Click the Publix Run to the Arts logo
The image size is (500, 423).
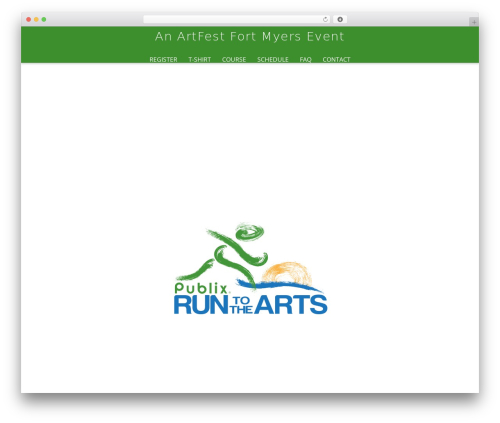251,269
